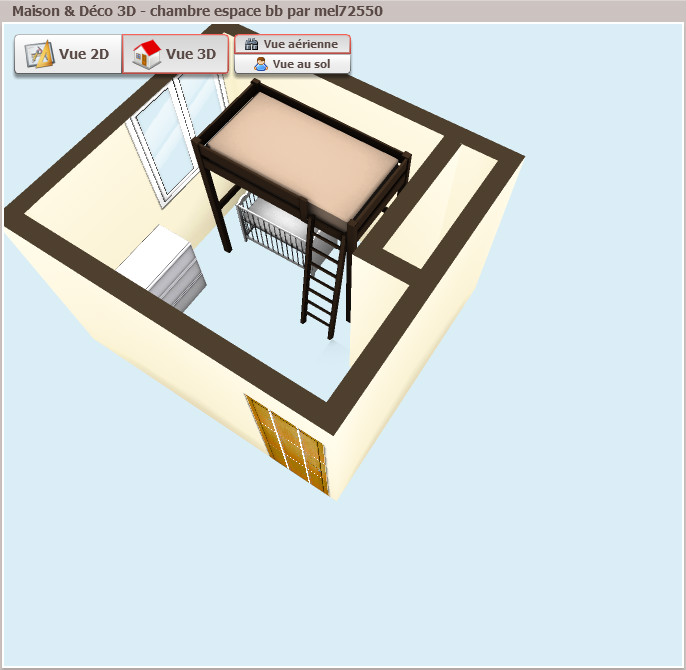Screen dimensions: 686x670
Task: Switch to Vue au sol view
Action: coord(292,64)
